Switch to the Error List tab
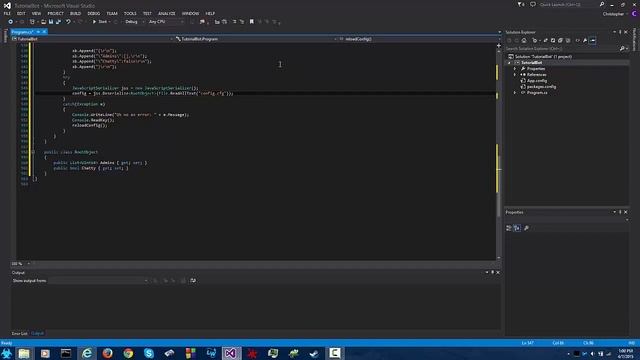Screen dimensions: 640x360 pos(20,333)
